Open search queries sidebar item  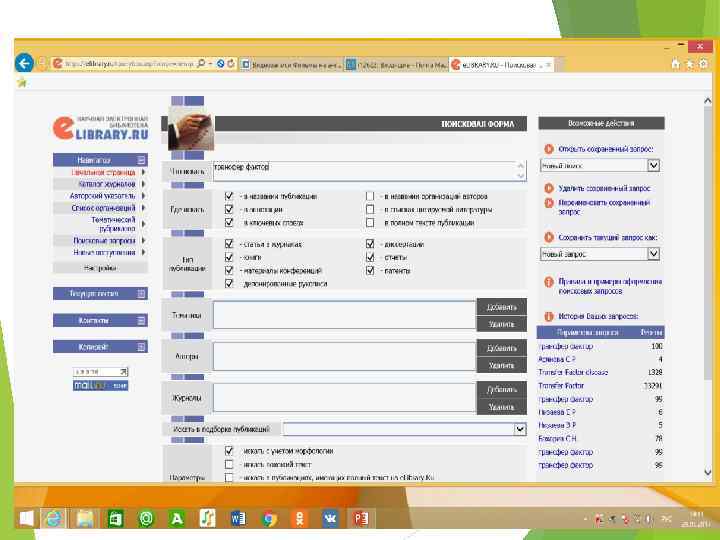pyautogui.click(x=104, y=240)
